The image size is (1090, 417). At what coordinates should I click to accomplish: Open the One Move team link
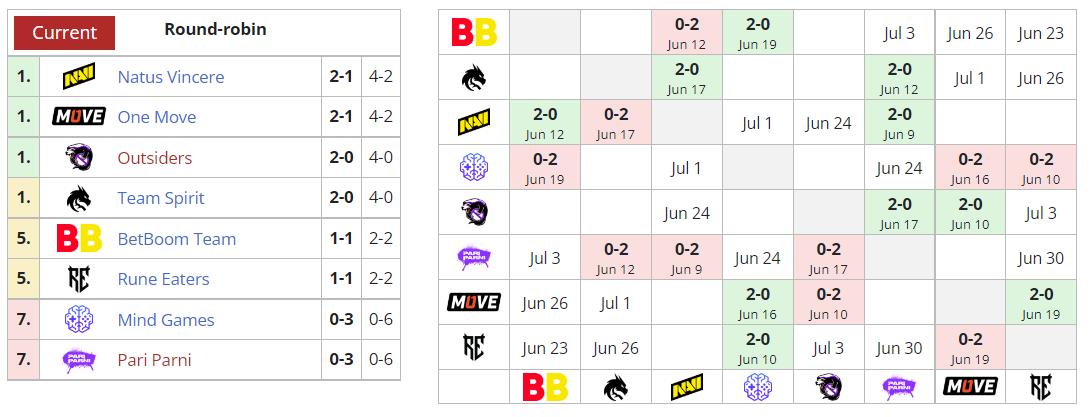[x=157, y=117]
